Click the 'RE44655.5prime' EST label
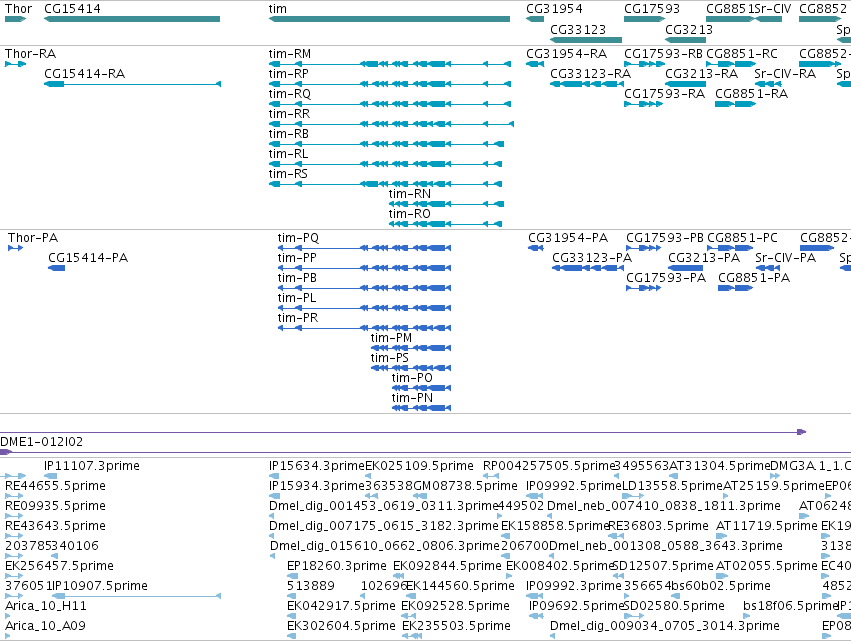The width and height of the screenshot is (851, 641). tap(55, 486)
